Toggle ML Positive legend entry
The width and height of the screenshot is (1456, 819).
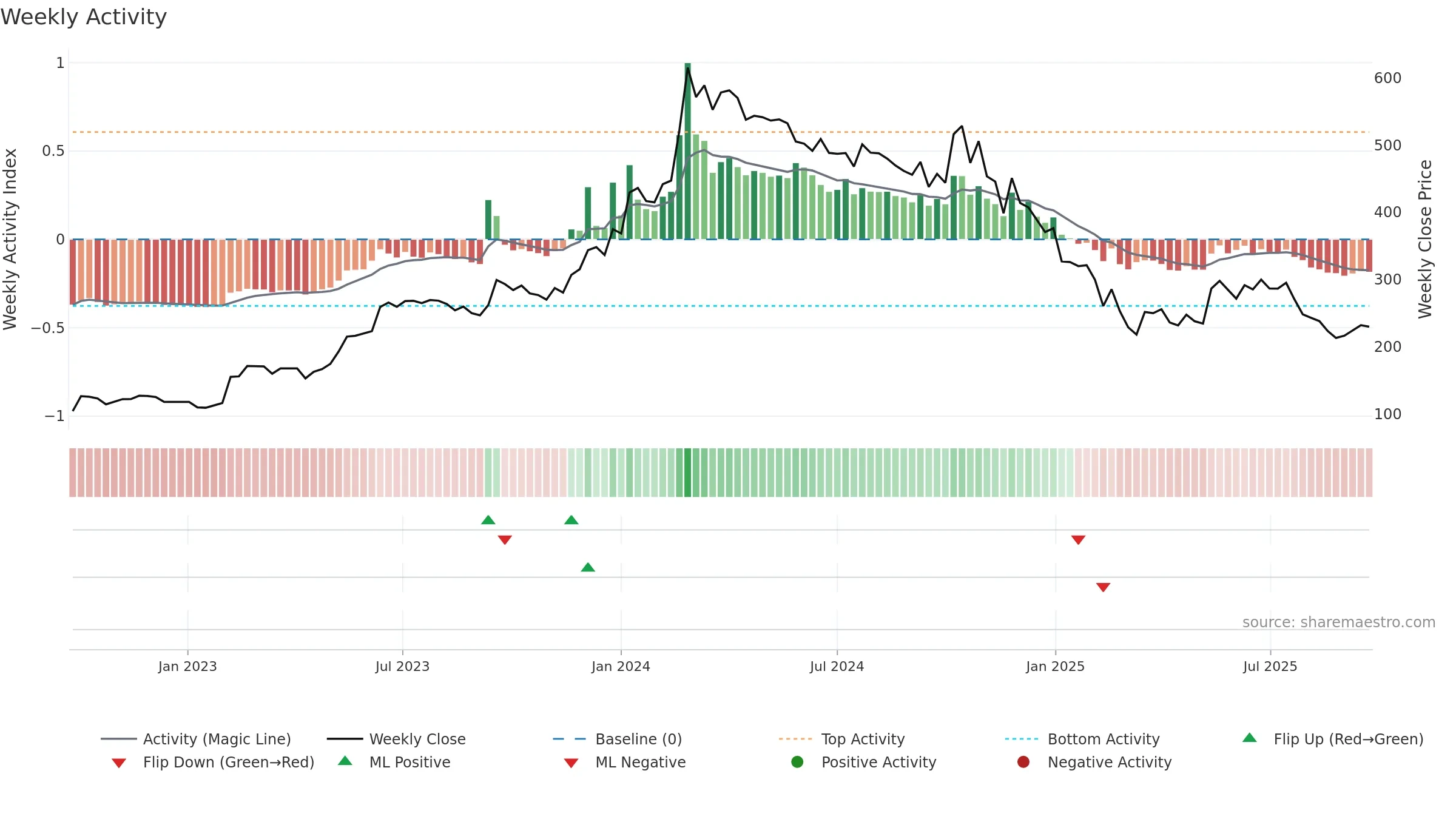tap(394, 762)
